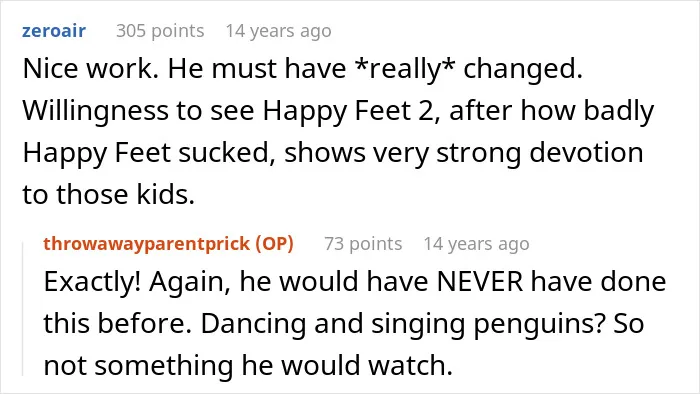Click the line 'Happy Feet sucked, shows very strong devotion'
The height and width of the screenshot is (394, 700).
tap(333, 153)
